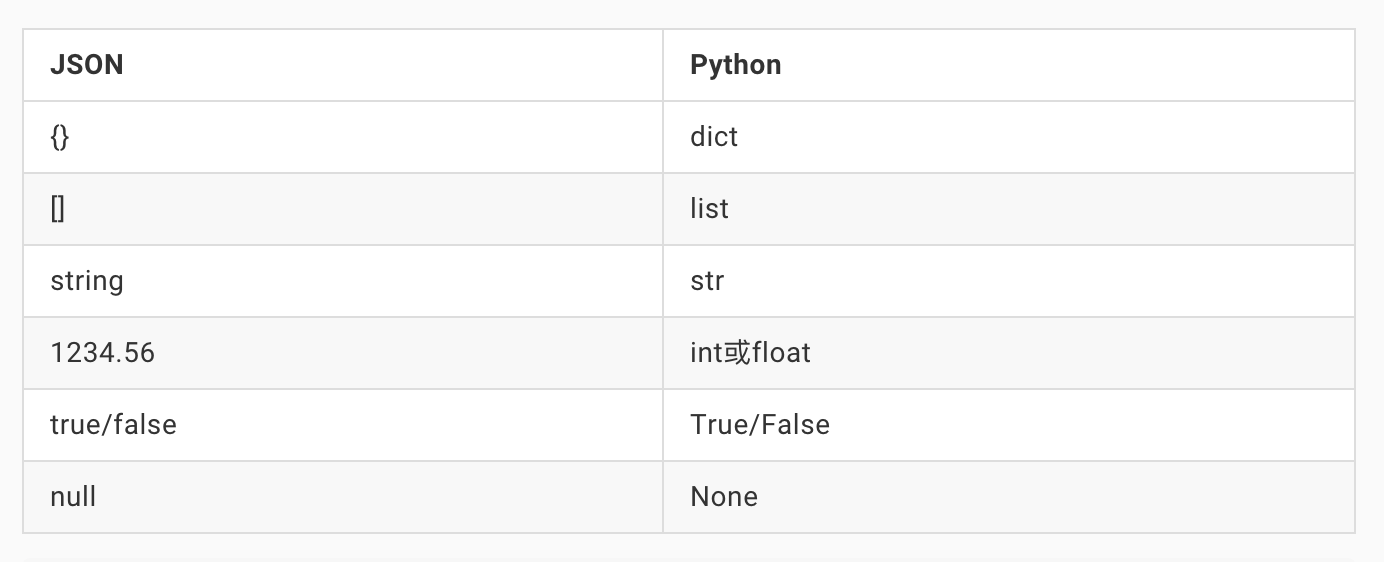Click the null cell
The height and width of the screenshot is (562, 1384).
coord(73,497)
